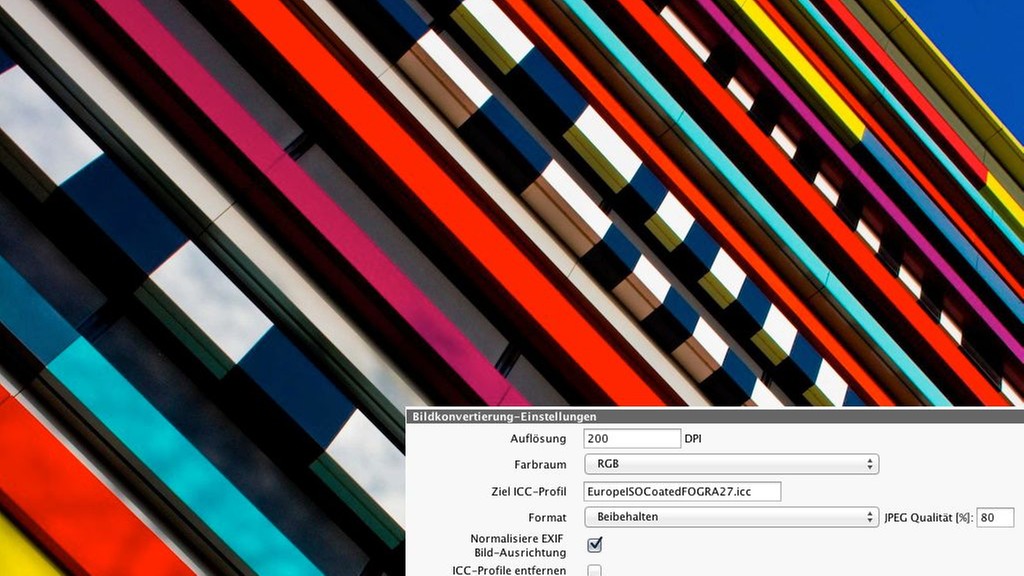This screenshot has height=576, width=1024.
Task: Click the Format dropdown's up-down arrows
Action: 870,517
